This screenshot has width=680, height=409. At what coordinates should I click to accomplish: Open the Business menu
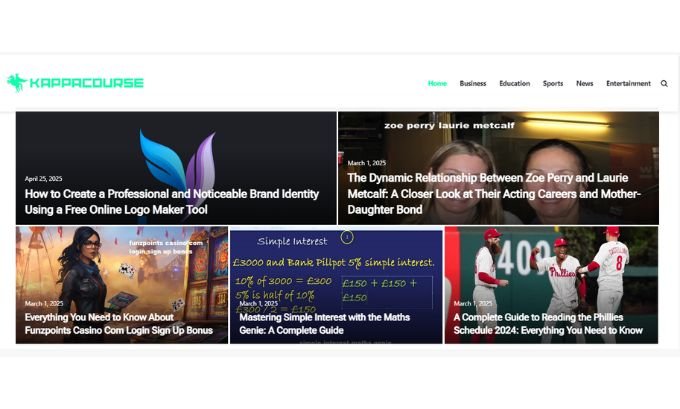473,83
